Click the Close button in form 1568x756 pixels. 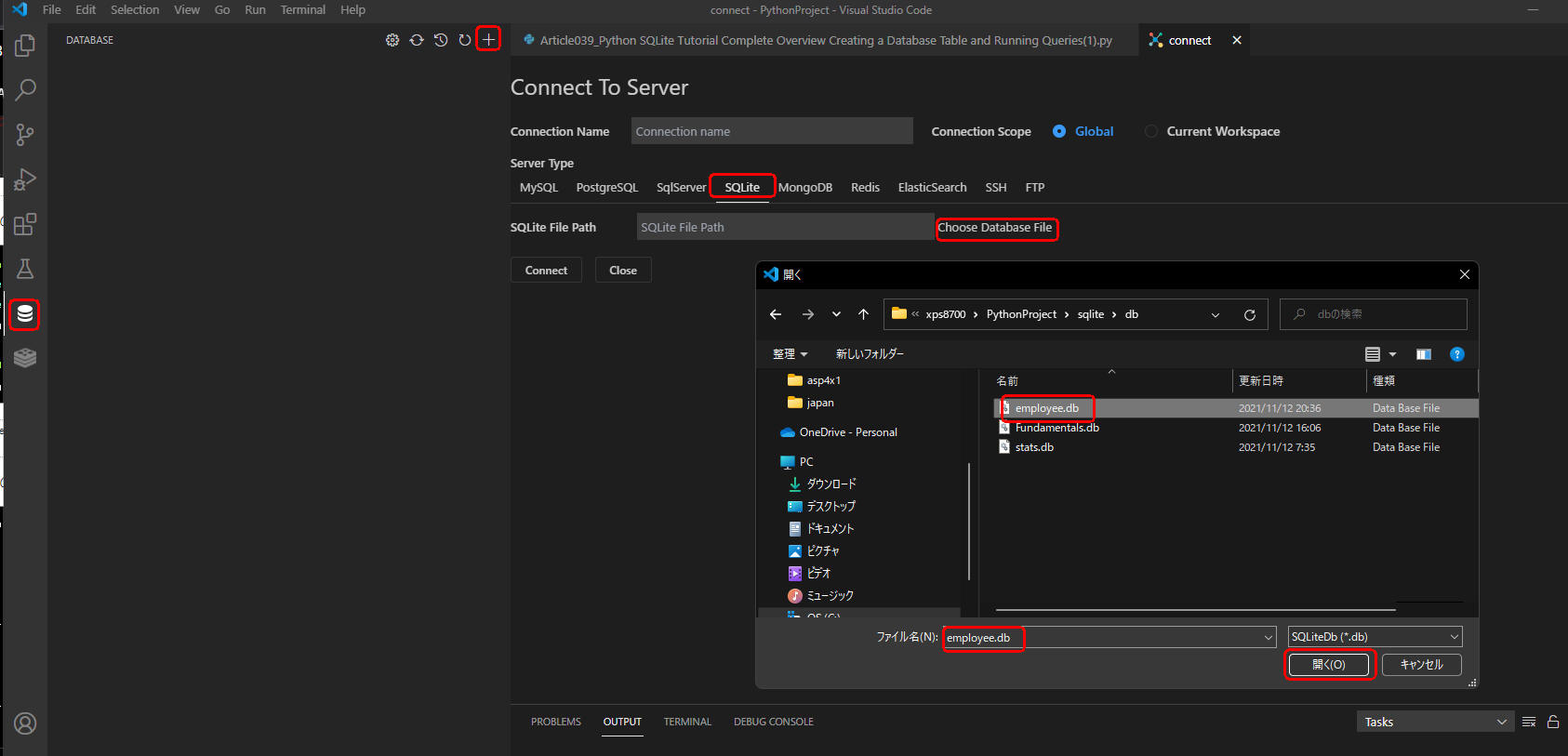click(623, 271)
